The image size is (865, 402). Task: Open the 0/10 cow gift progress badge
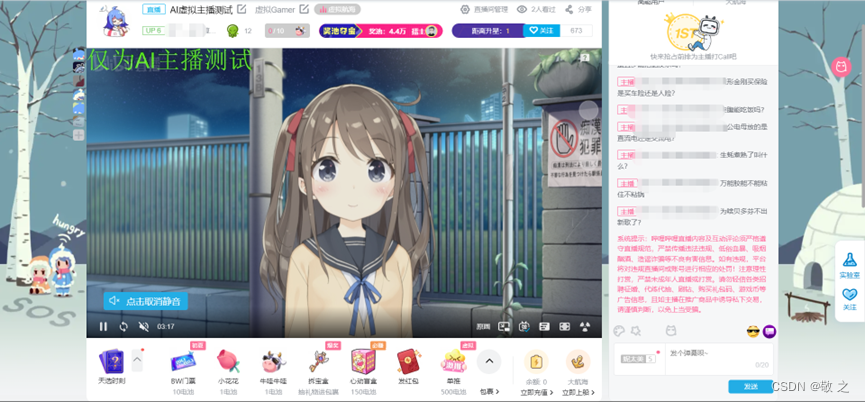(287, 31)
